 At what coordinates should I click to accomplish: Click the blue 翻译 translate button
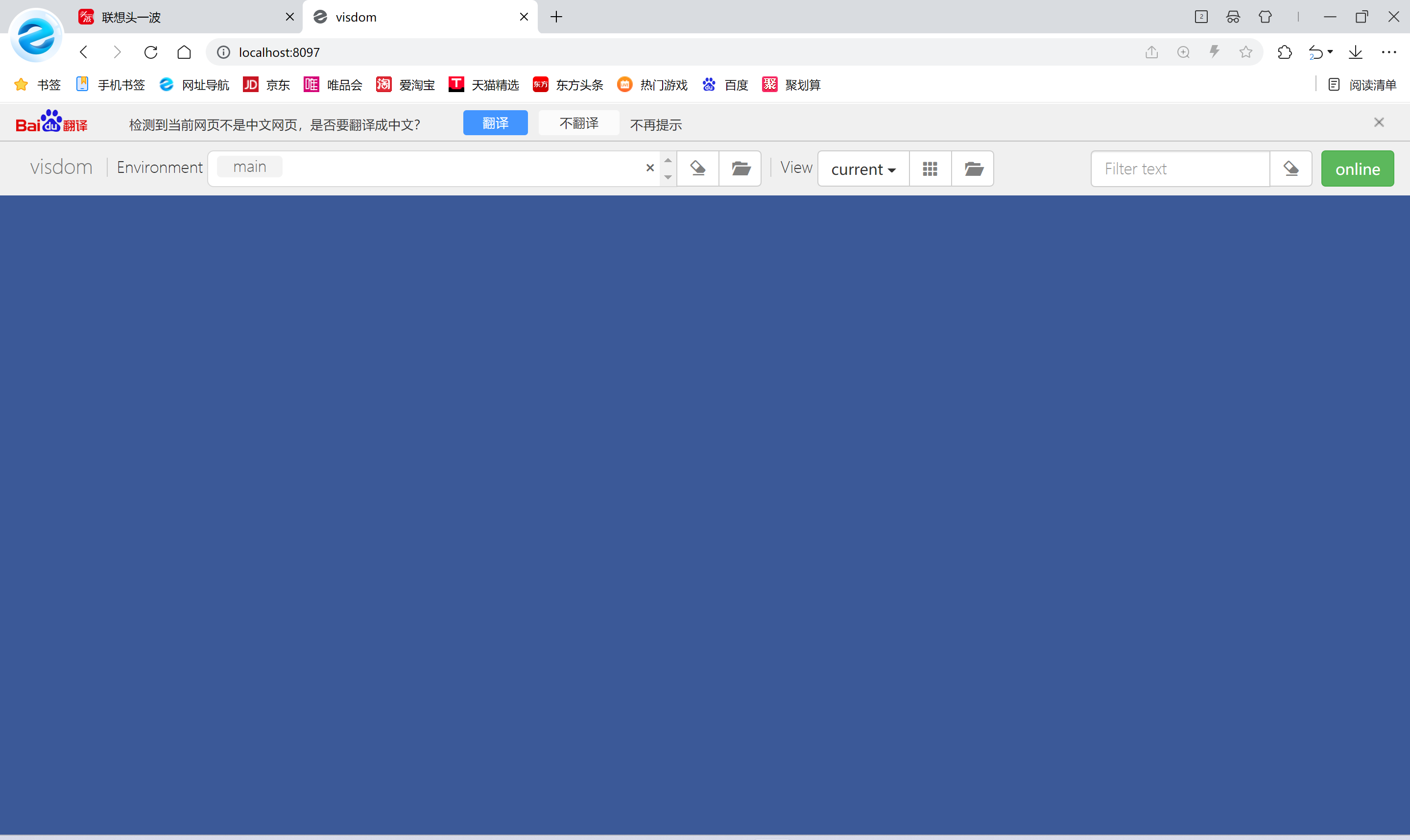(x=495, y=123)
